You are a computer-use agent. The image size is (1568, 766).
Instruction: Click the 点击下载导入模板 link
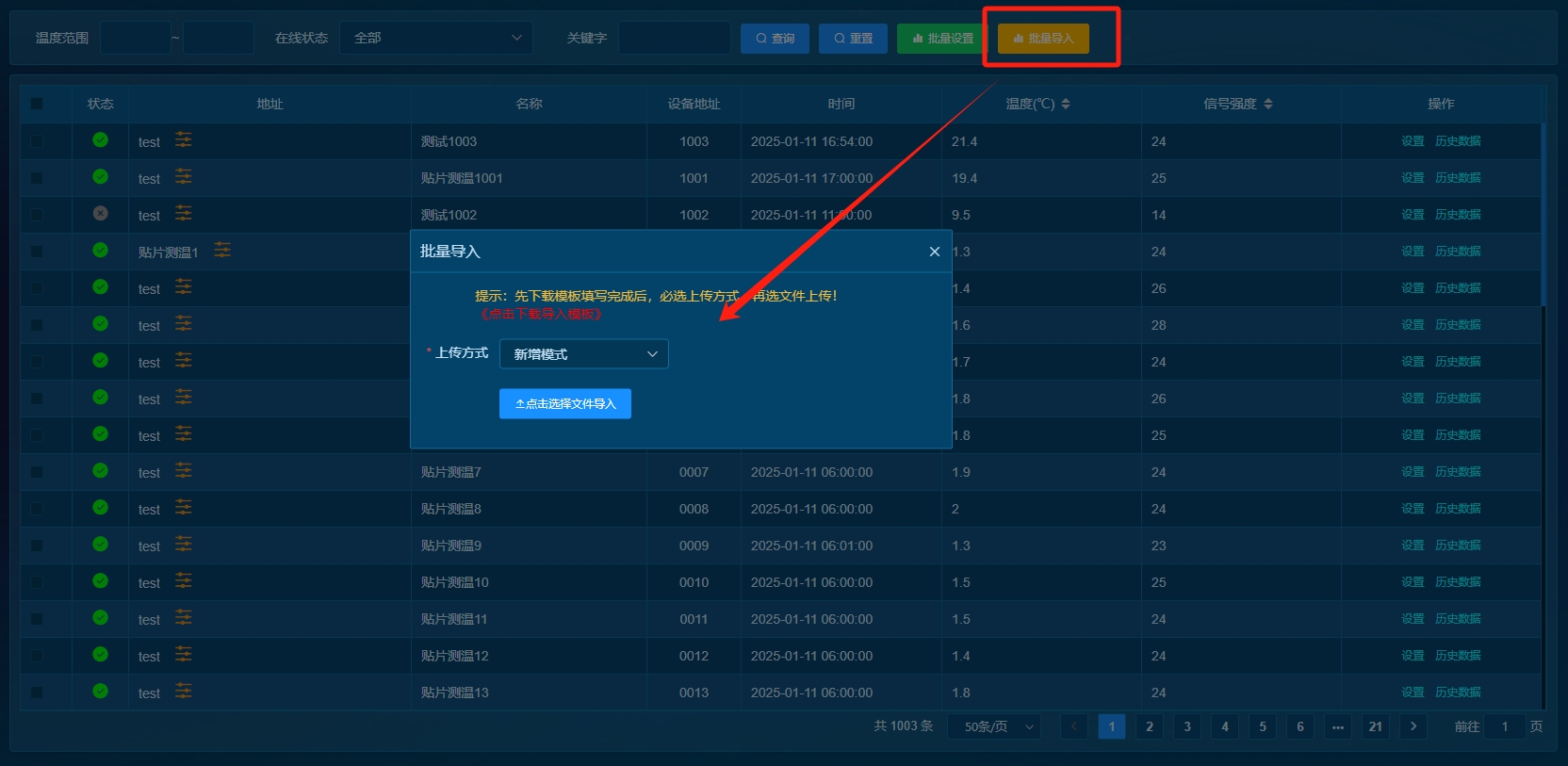(541, 314)
